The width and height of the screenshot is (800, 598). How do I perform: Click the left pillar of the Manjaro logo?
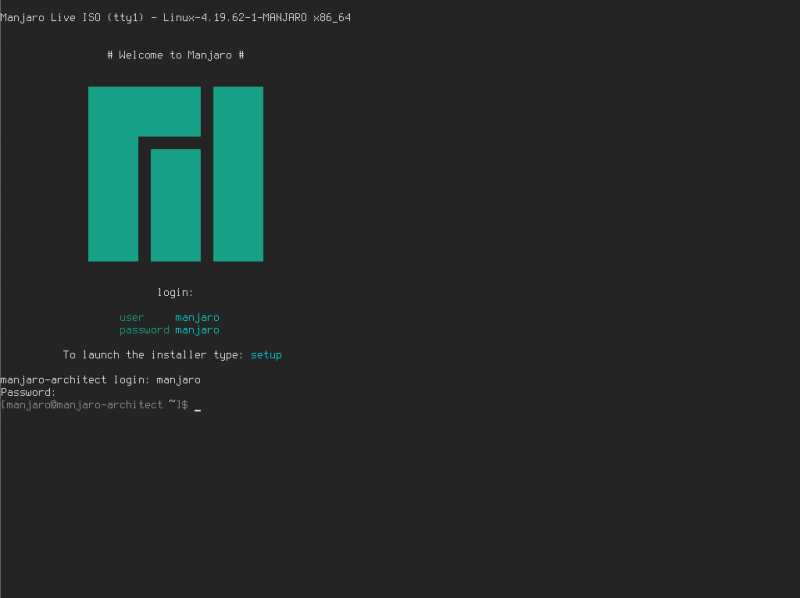(x=113, y=174)
